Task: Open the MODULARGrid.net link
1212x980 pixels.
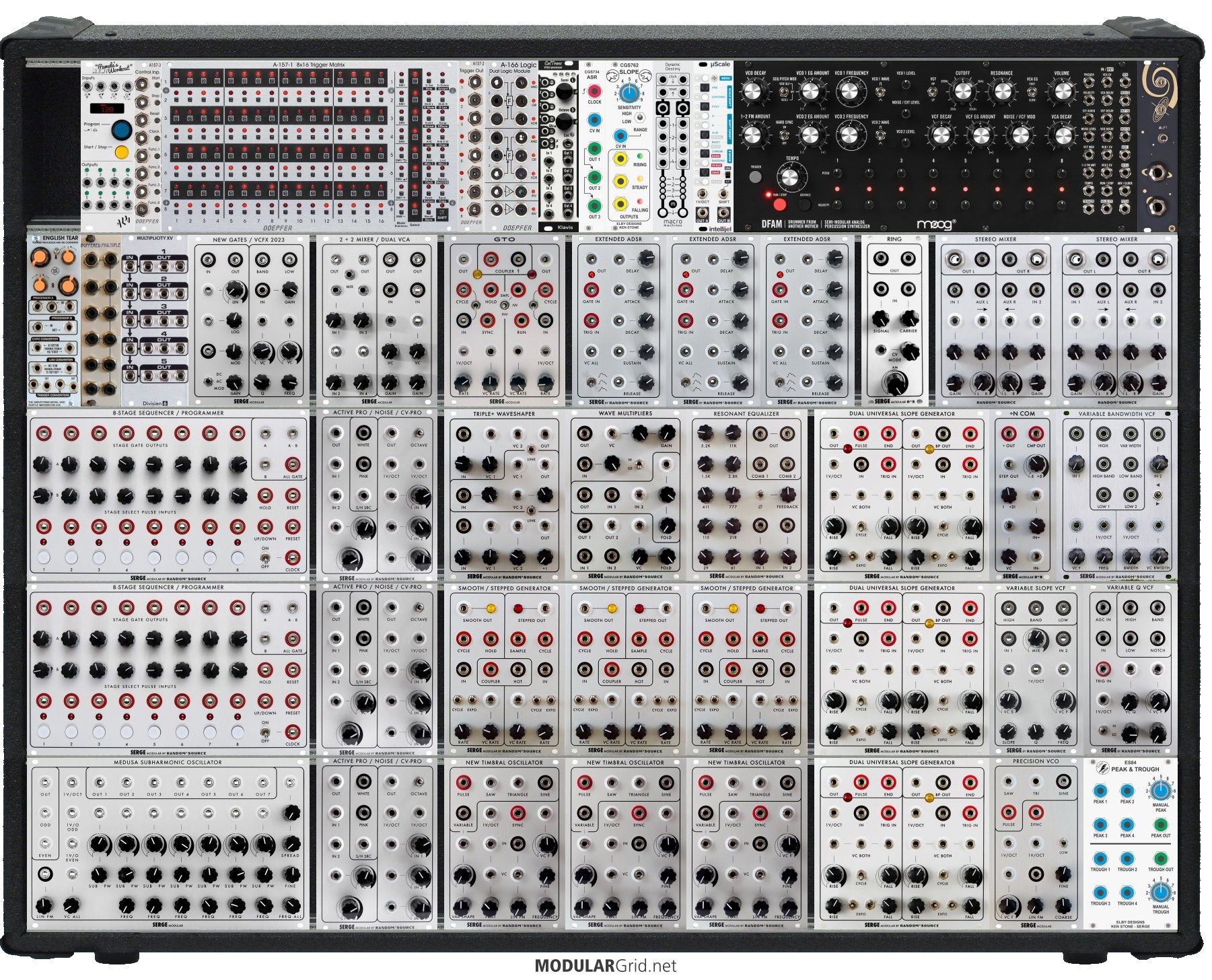Action: click(x=606, y=966)
